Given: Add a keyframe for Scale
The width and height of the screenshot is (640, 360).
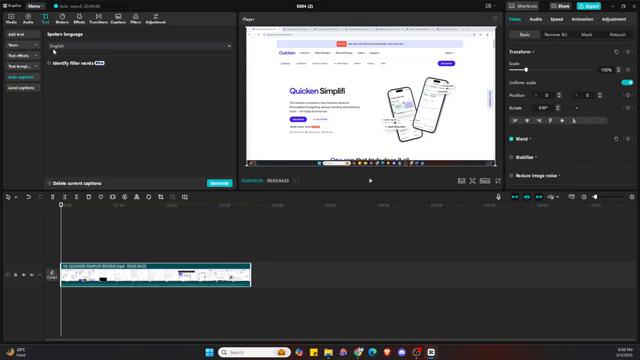Looking at the screenshot, I should [x=628, y=70].
